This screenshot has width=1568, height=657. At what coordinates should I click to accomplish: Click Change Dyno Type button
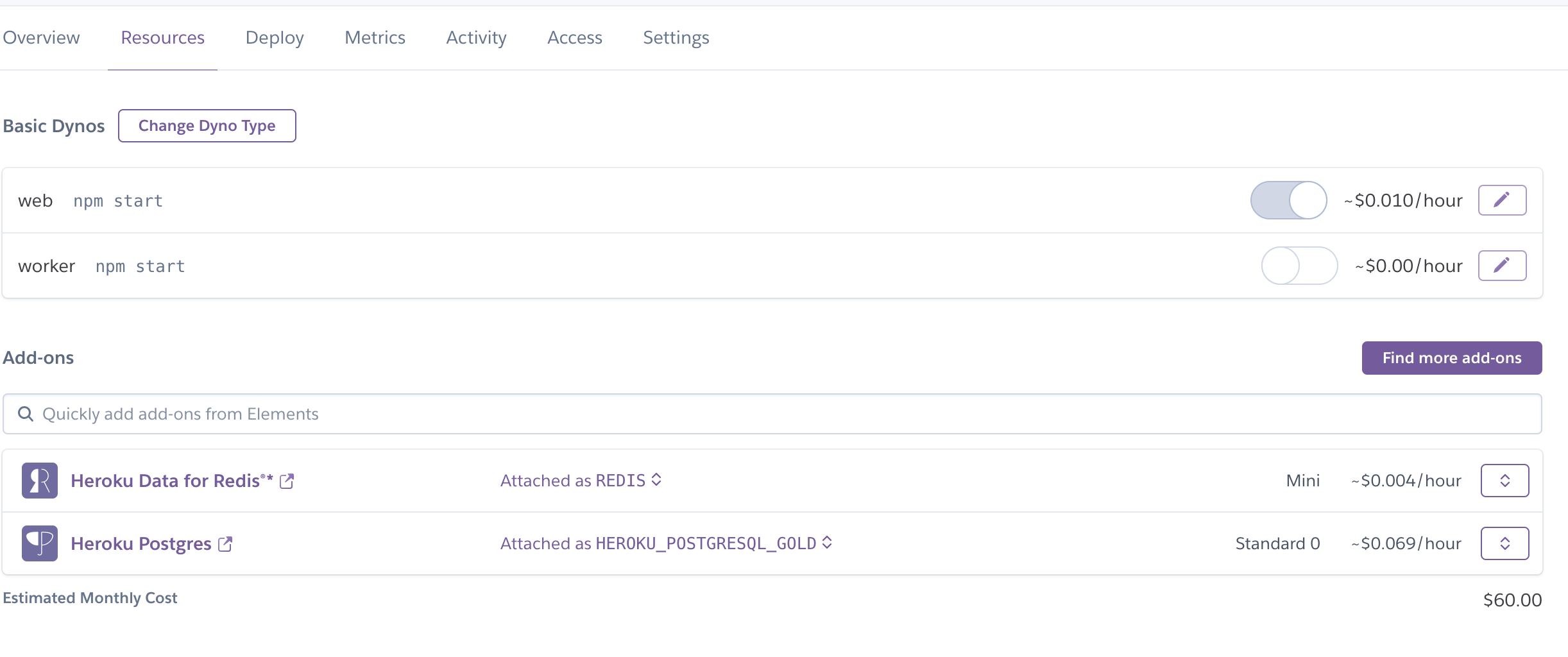coord(207,126)
